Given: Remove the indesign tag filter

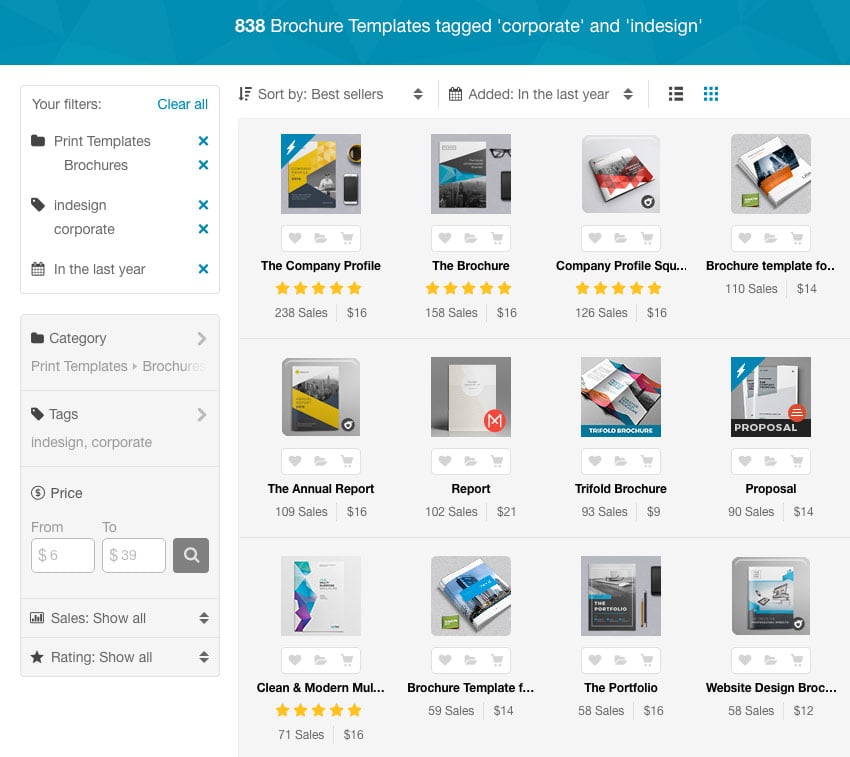Looking at the screenshot, I should click(203, 205).
